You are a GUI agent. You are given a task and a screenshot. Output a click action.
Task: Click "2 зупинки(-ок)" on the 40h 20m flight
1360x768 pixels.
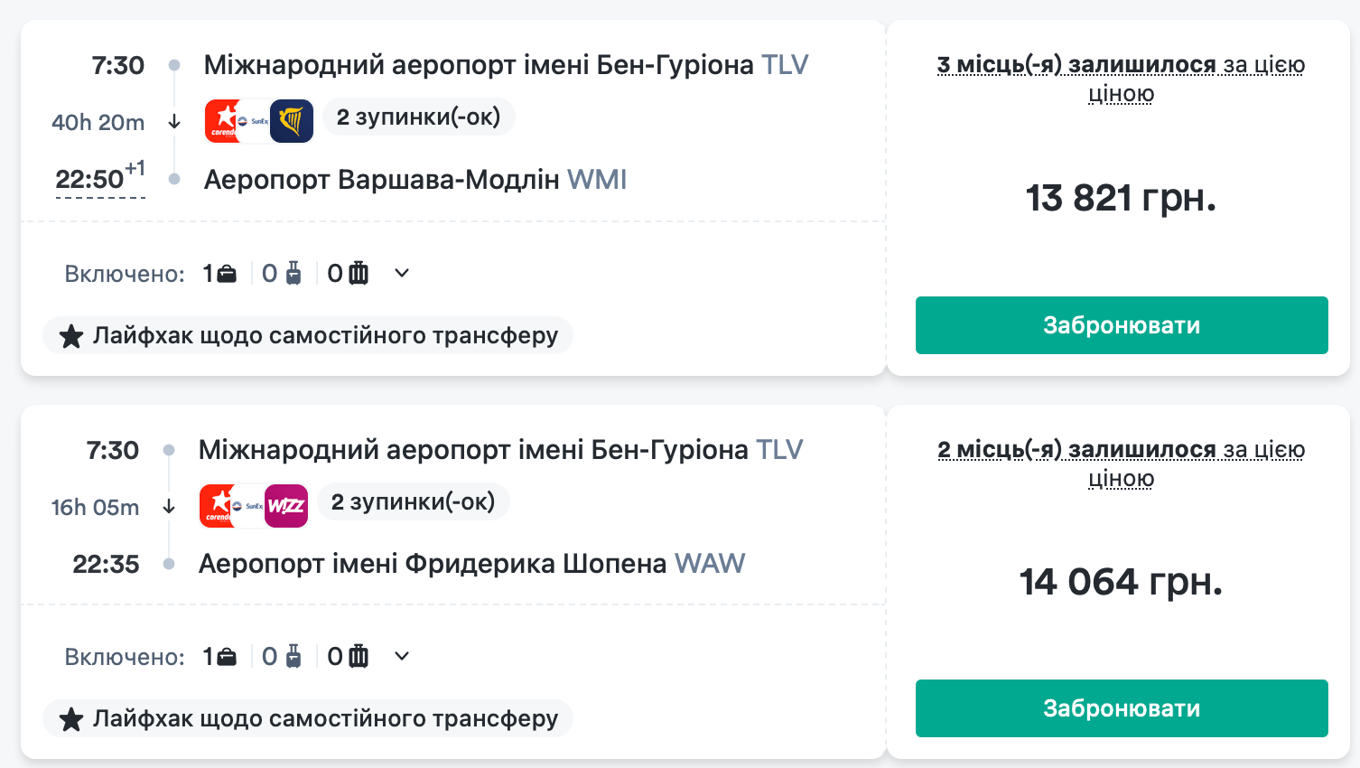point(418,117)
